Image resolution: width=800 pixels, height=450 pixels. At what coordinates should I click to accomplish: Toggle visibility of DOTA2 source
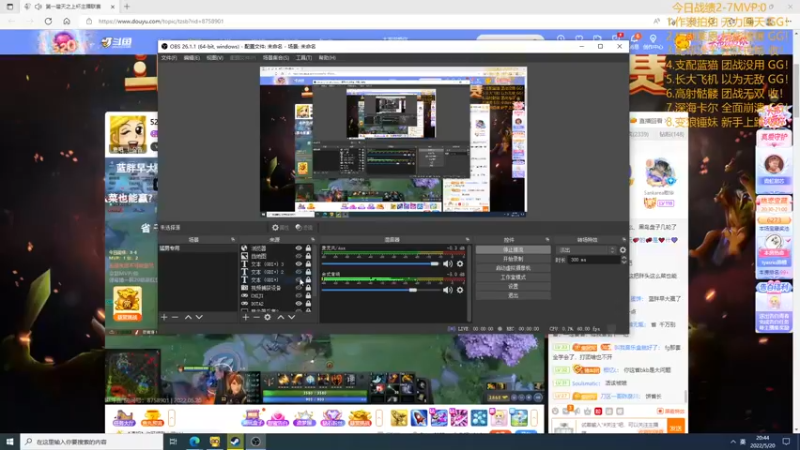pyautogui.click(x=298, y=304)
